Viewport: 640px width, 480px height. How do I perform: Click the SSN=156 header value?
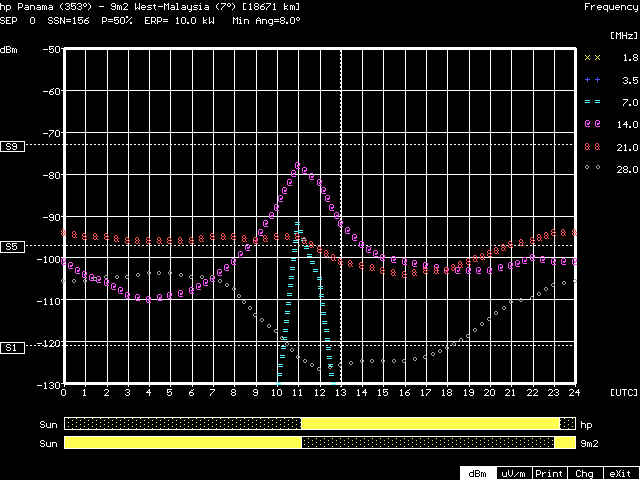(x=68, y=21)
